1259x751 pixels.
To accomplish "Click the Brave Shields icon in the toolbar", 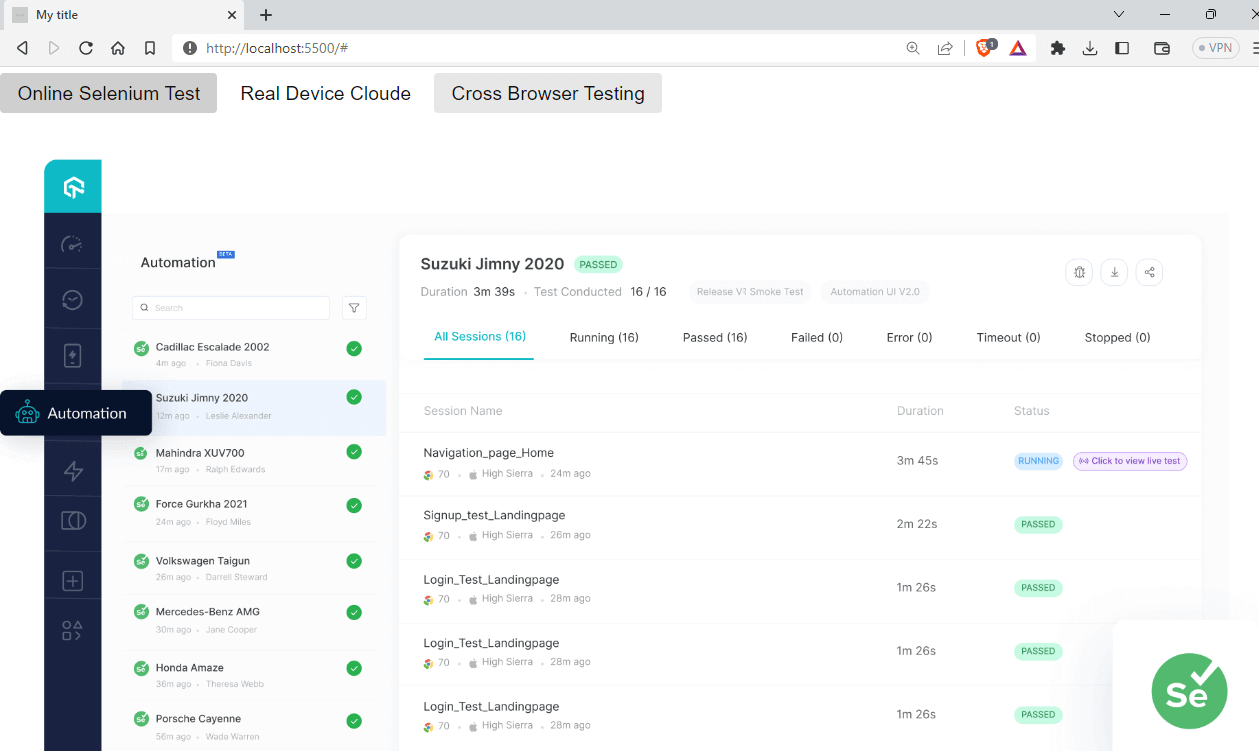I will click(984, 47).
